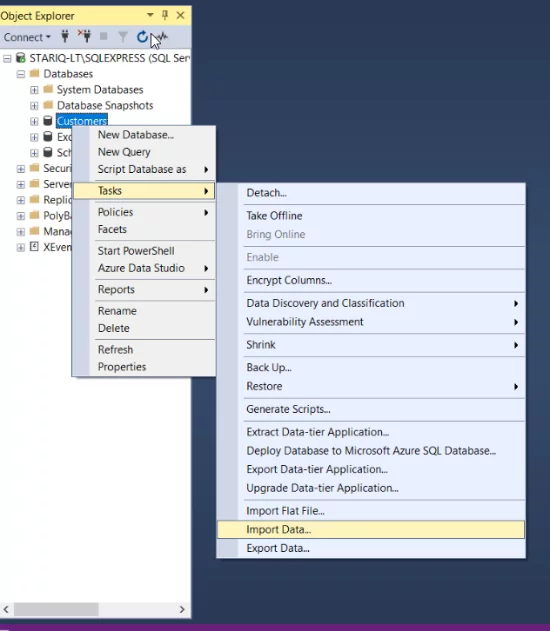The height and width of the screenshot is (631, 550).
Task: Click the scrollbar right arrow in Object Explorer
Action: pos(182,609)
